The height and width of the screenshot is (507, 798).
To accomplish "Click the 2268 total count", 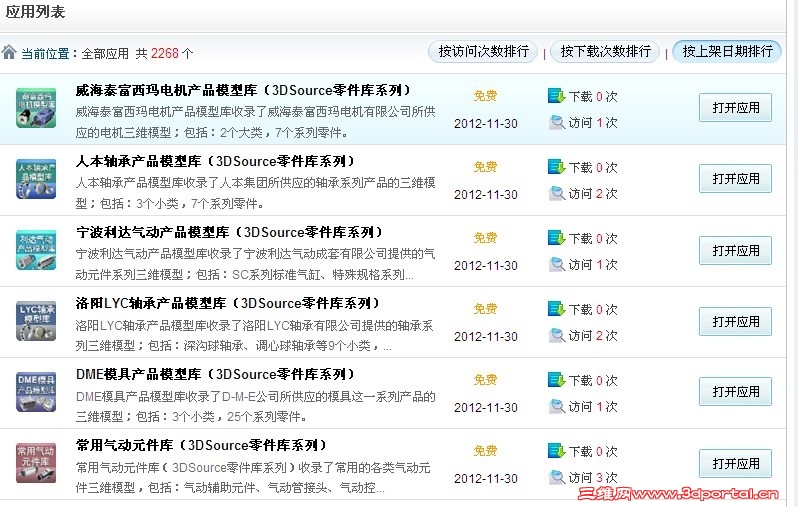I will point(165,53).
